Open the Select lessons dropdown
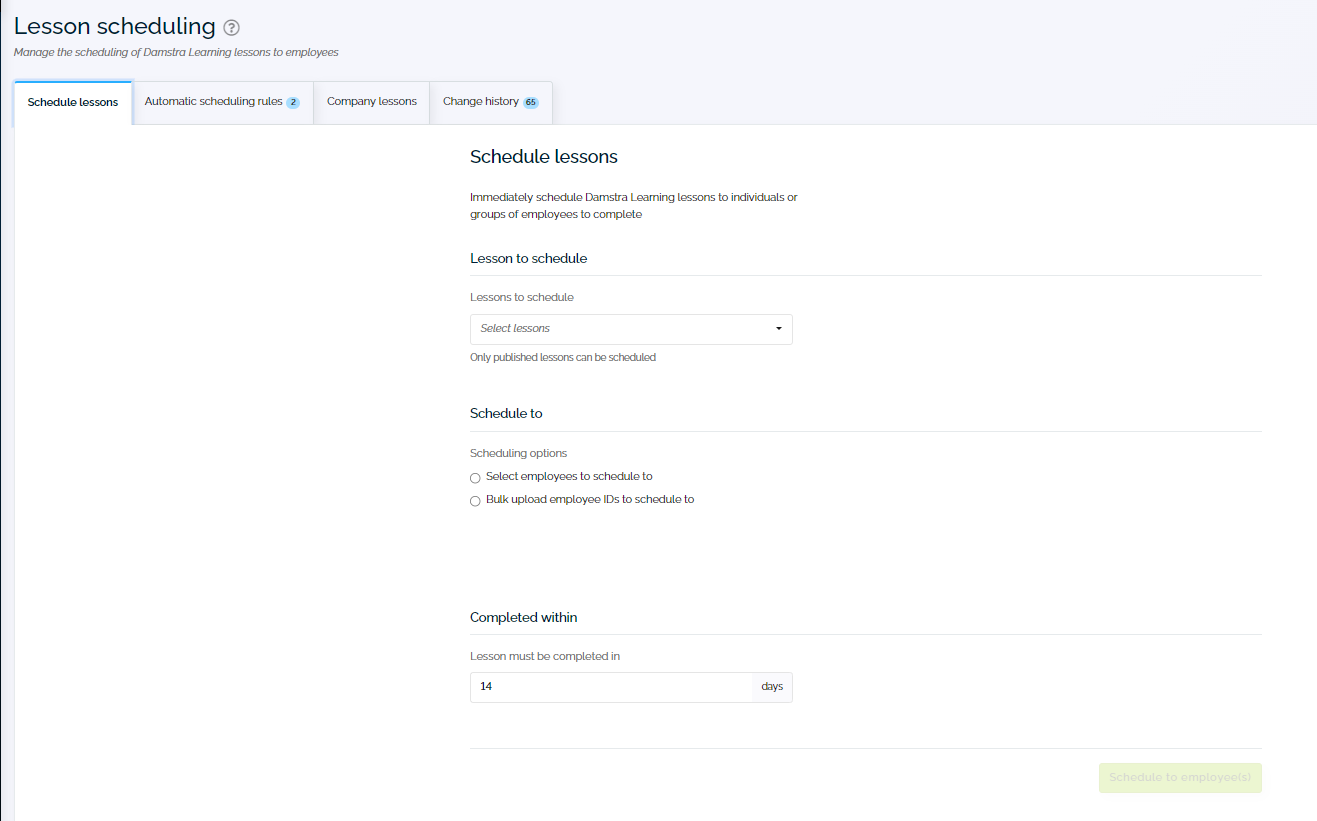Screen dimensions: 1317x821 631,328
